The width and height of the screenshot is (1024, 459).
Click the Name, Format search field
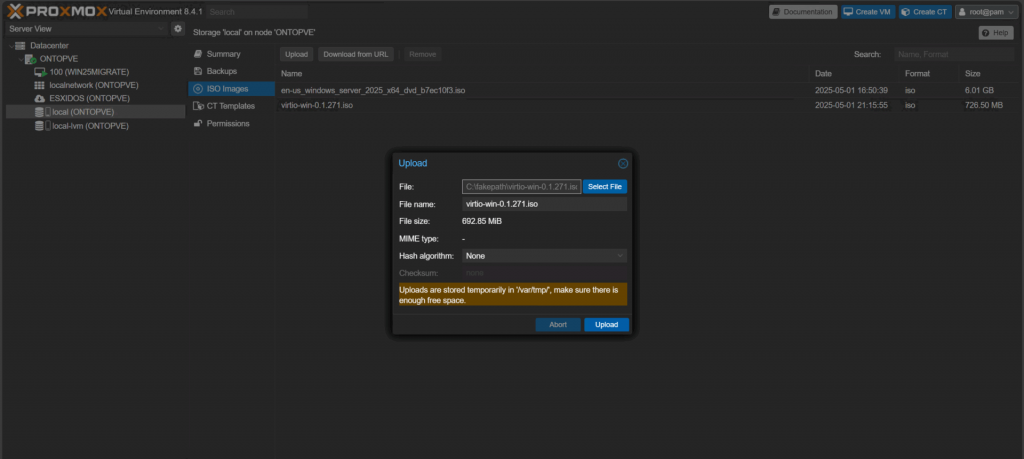tap(954, 54)
